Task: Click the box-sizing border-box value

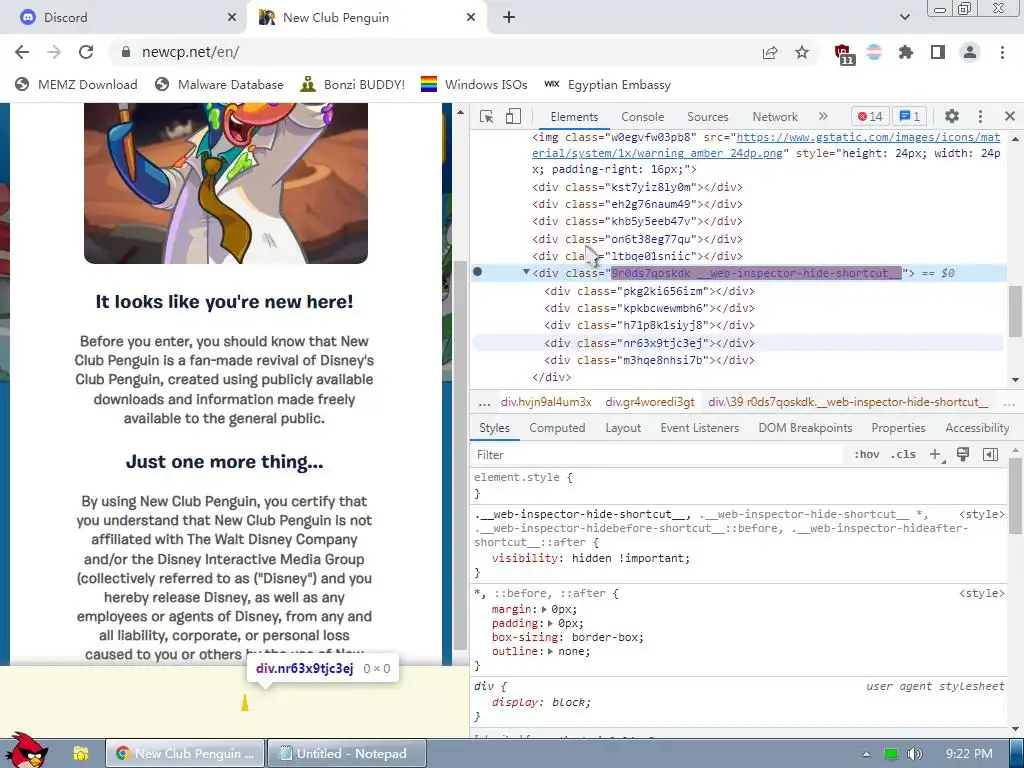Action: tap(604, 637)
